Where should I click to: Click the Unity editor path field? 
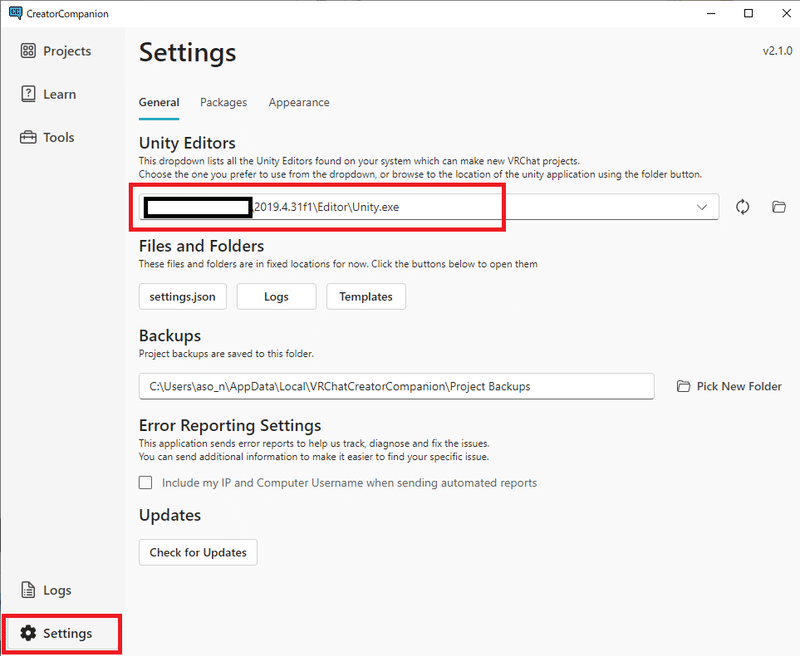coord(429,207)
